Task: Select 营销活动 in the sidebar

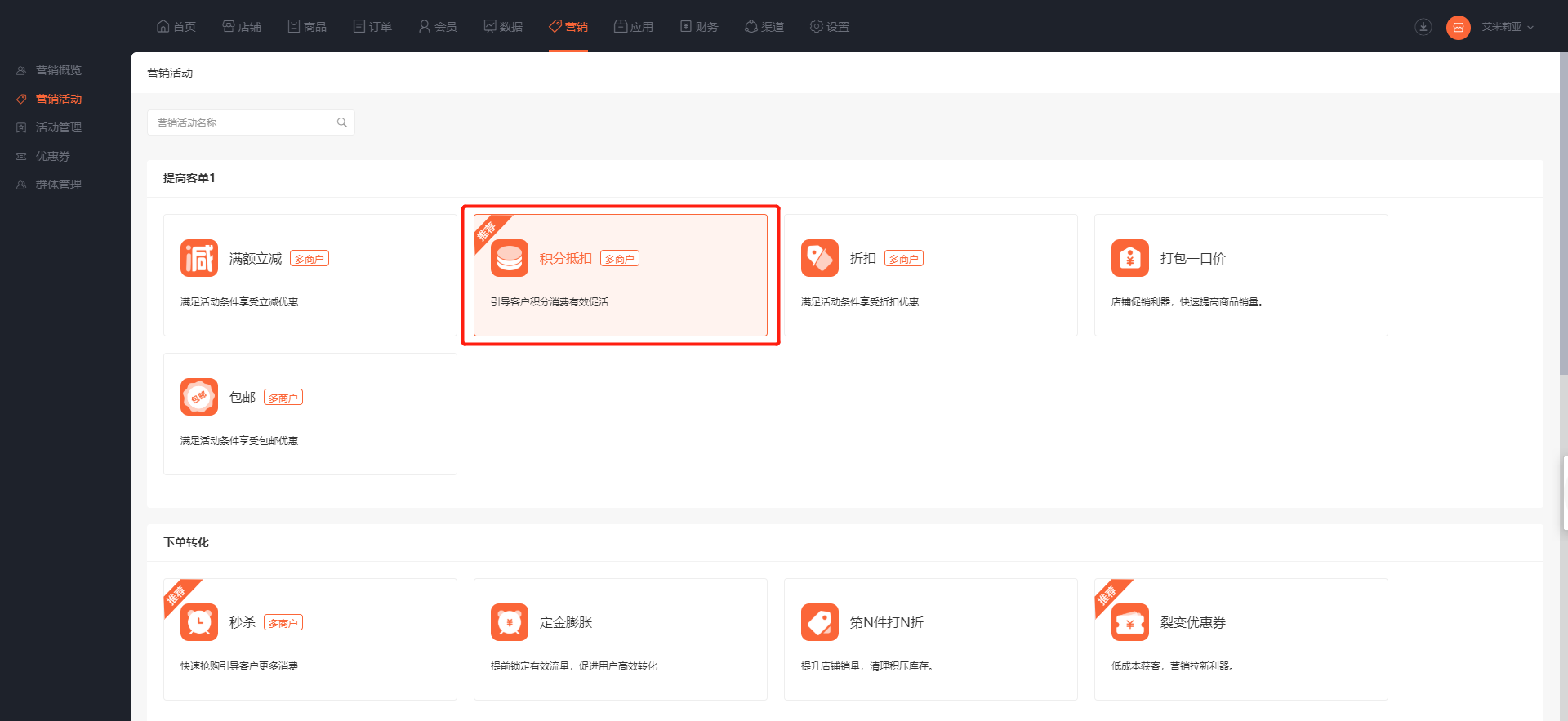Action: click(x=59, y=99)
